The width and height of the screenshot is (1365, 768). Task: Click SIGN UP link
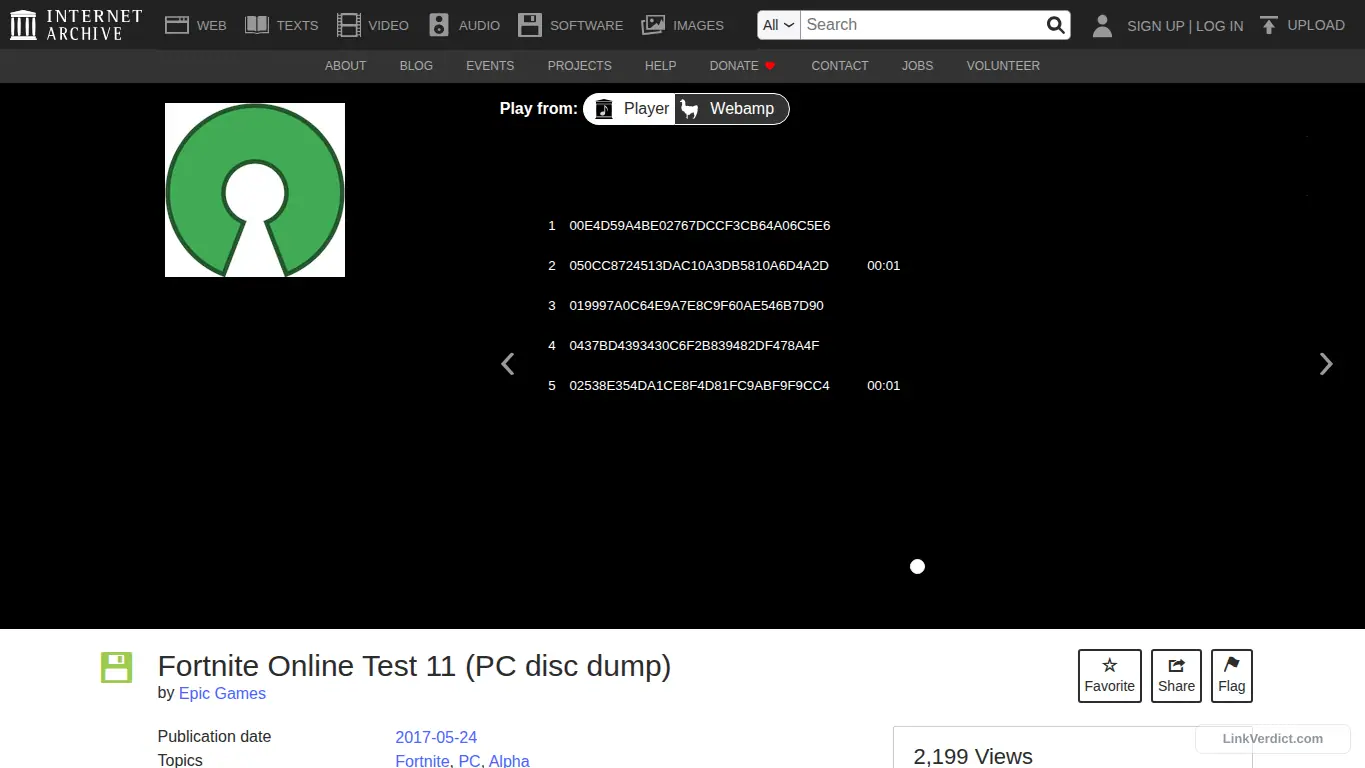coord(1155,26)
